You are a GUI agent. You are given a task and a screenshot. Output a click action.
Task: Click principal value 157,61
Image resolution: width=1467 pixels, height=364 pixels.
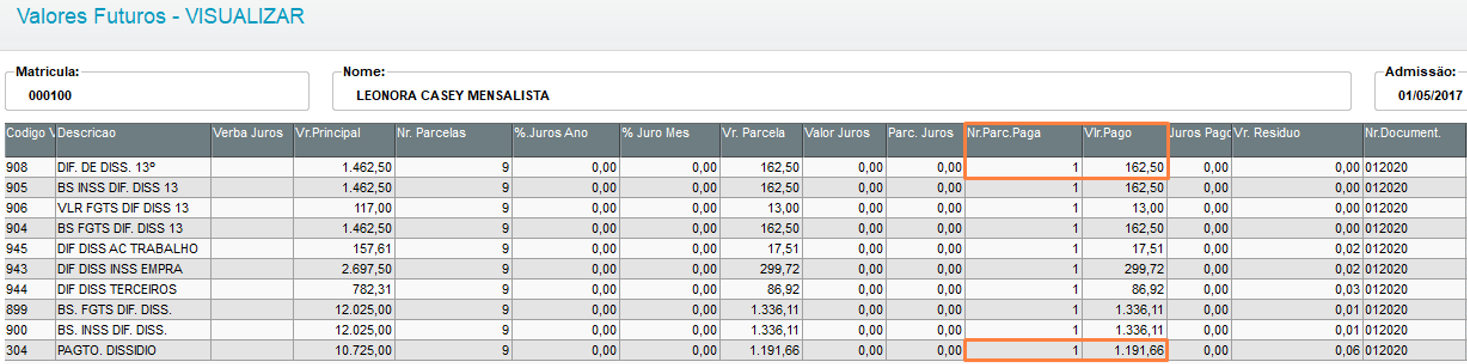click(x=344, y=248)
